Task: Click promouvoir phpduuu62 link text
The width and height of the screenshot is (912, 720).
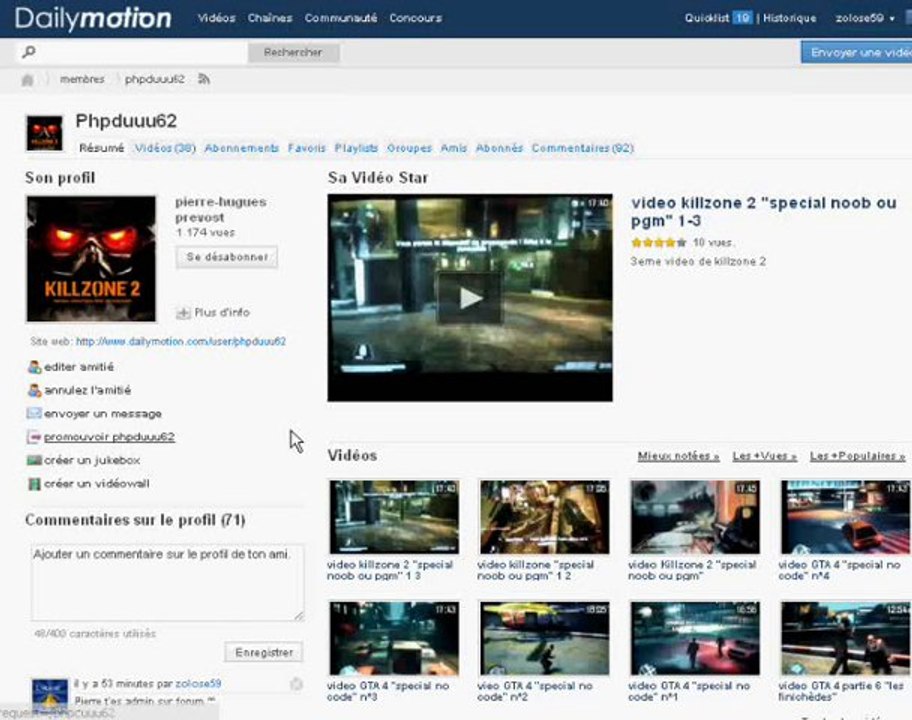Action: pos(109,437)
